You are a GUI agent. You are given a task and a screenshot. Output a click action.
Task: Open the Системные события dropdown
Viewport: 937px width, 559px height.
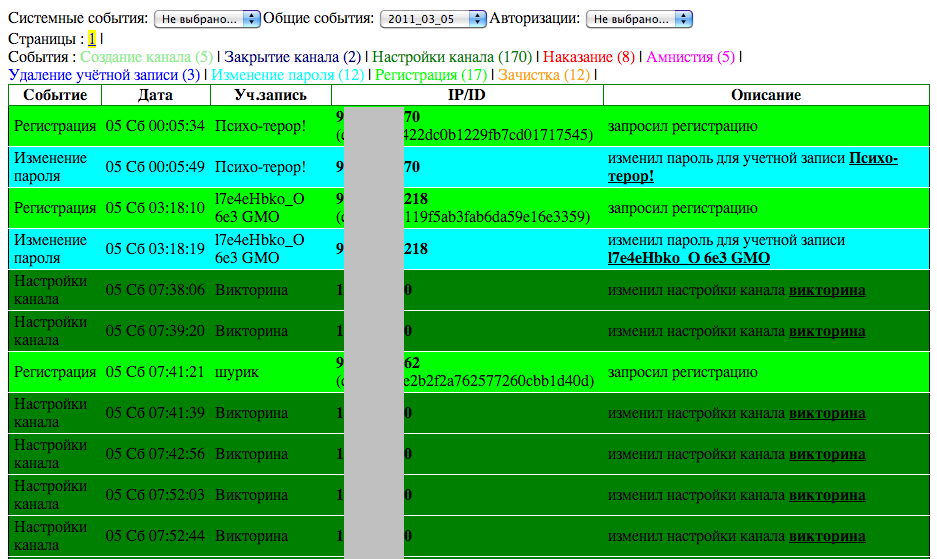[x=207, y=19]
